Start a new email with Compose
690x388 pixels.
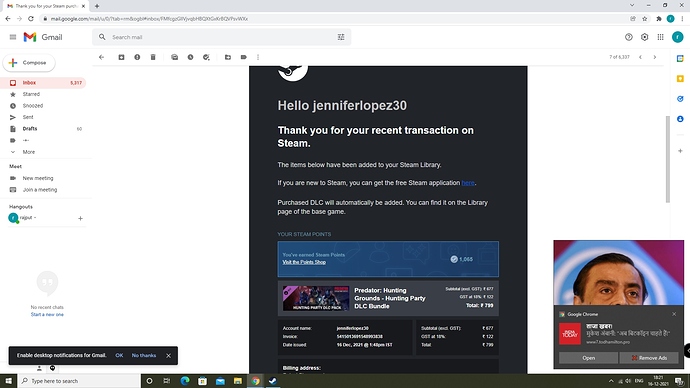(29, 62)
